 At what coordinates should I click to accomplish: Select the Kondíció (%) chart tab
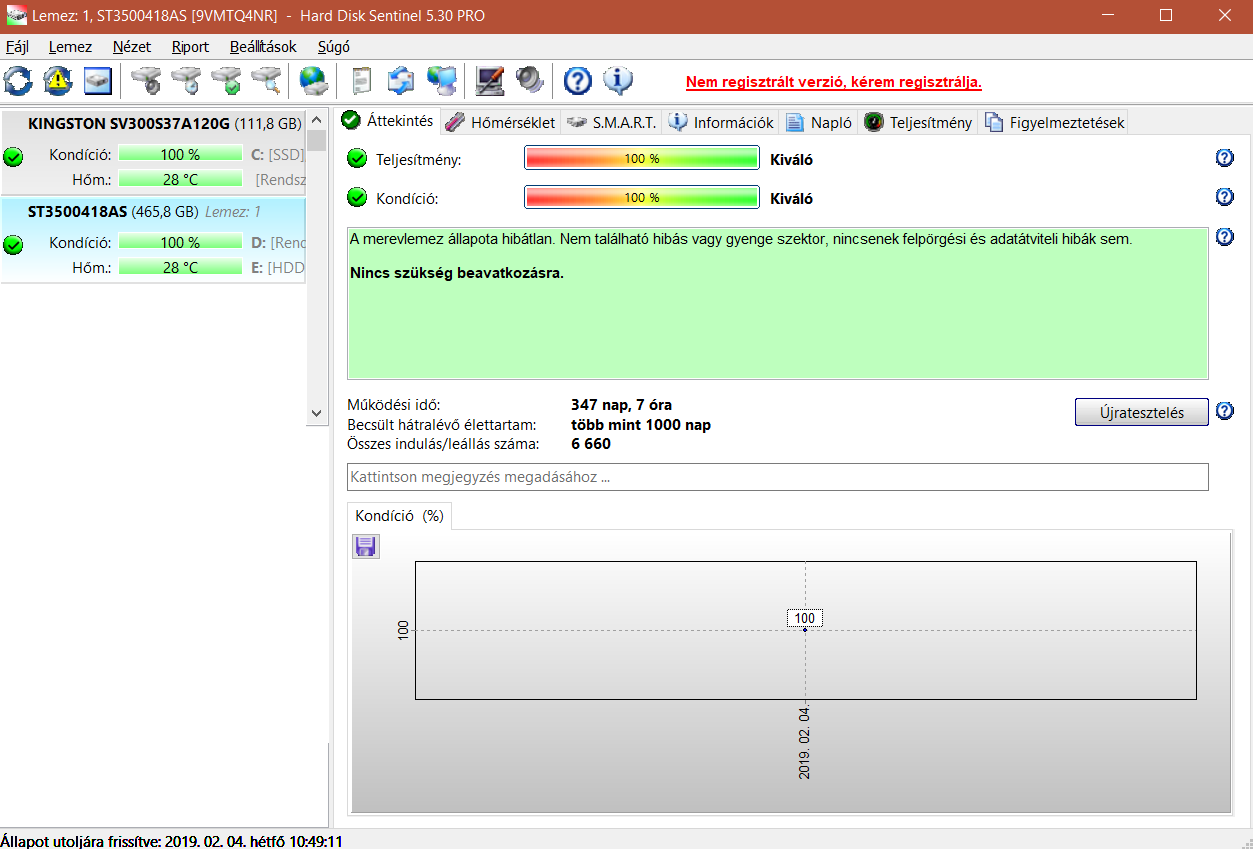(399, 516)
